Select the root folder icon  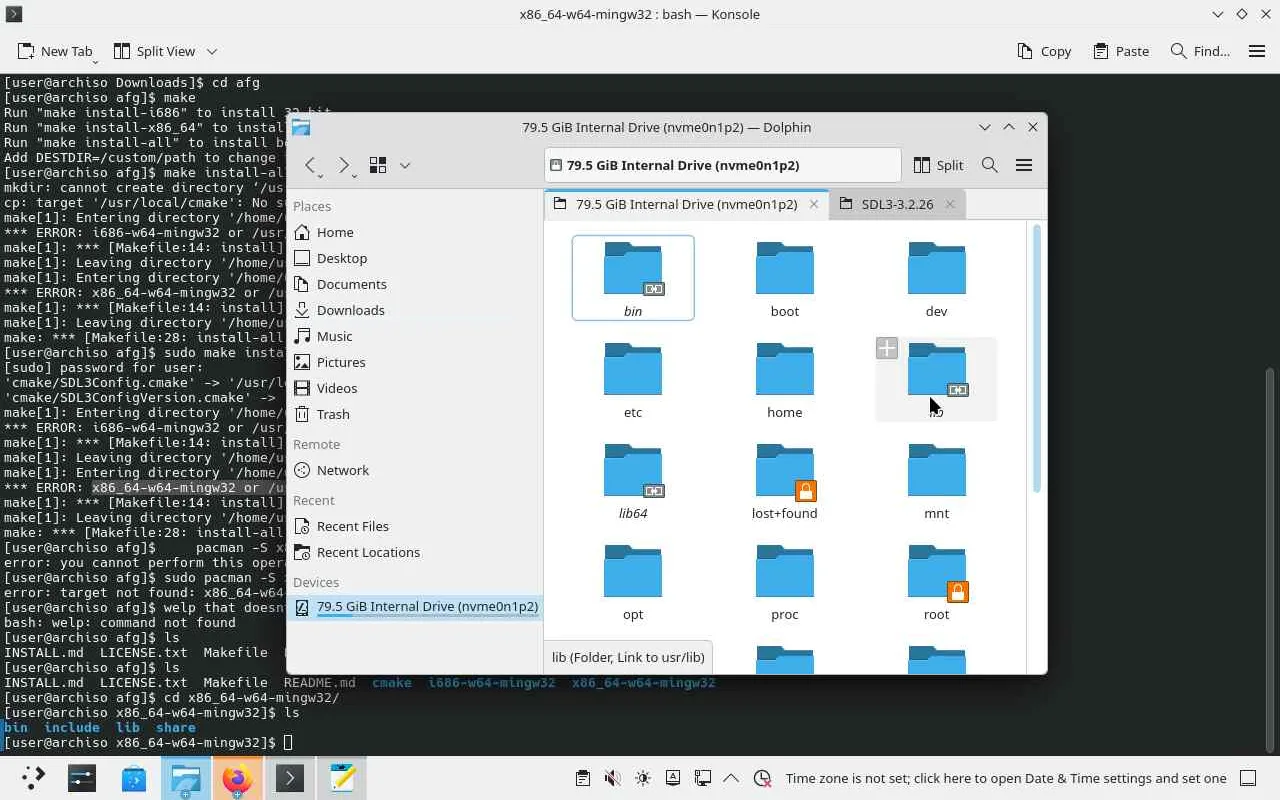937,572
